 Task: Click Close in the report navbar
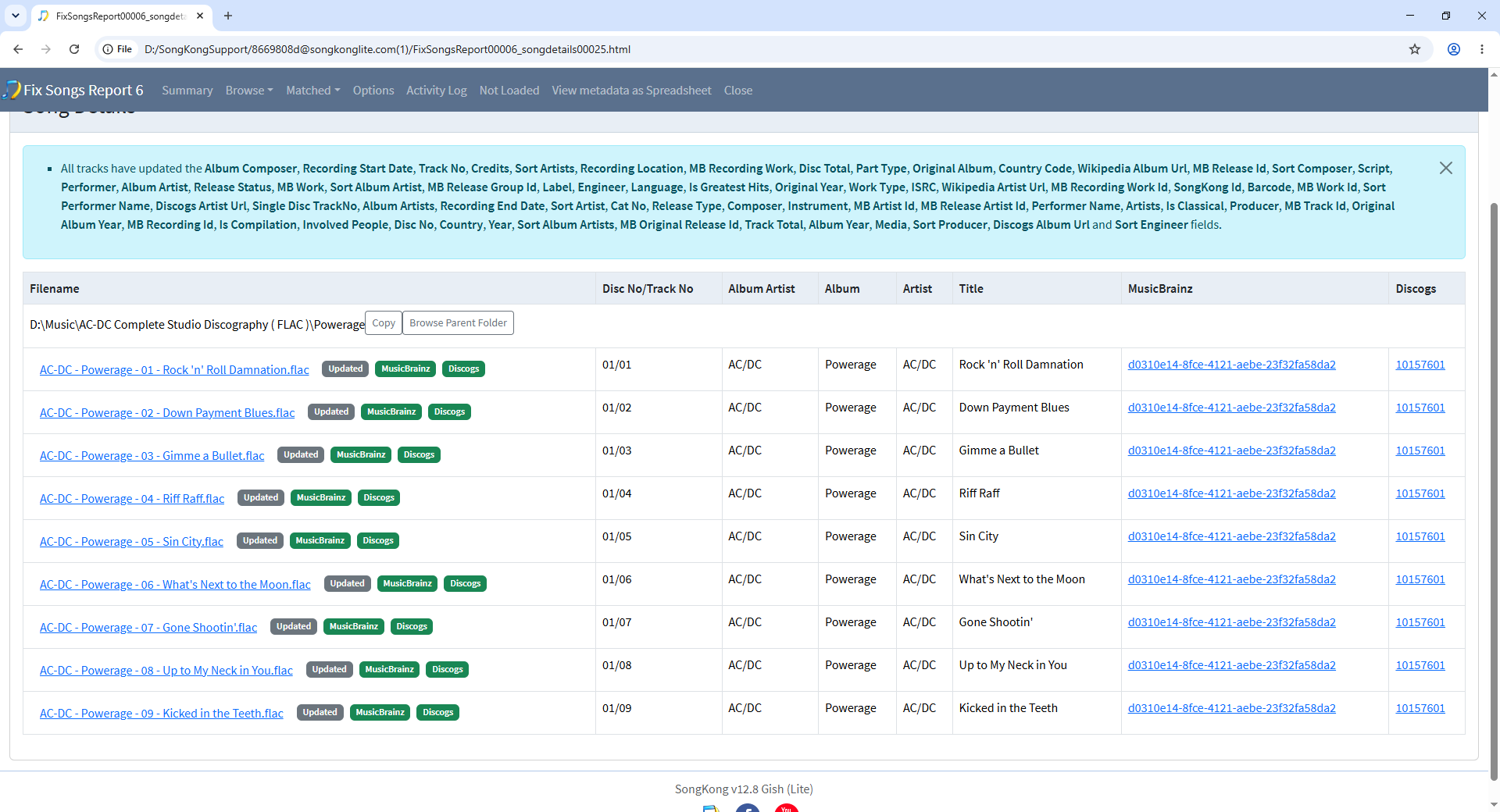(x=738, y=91)
